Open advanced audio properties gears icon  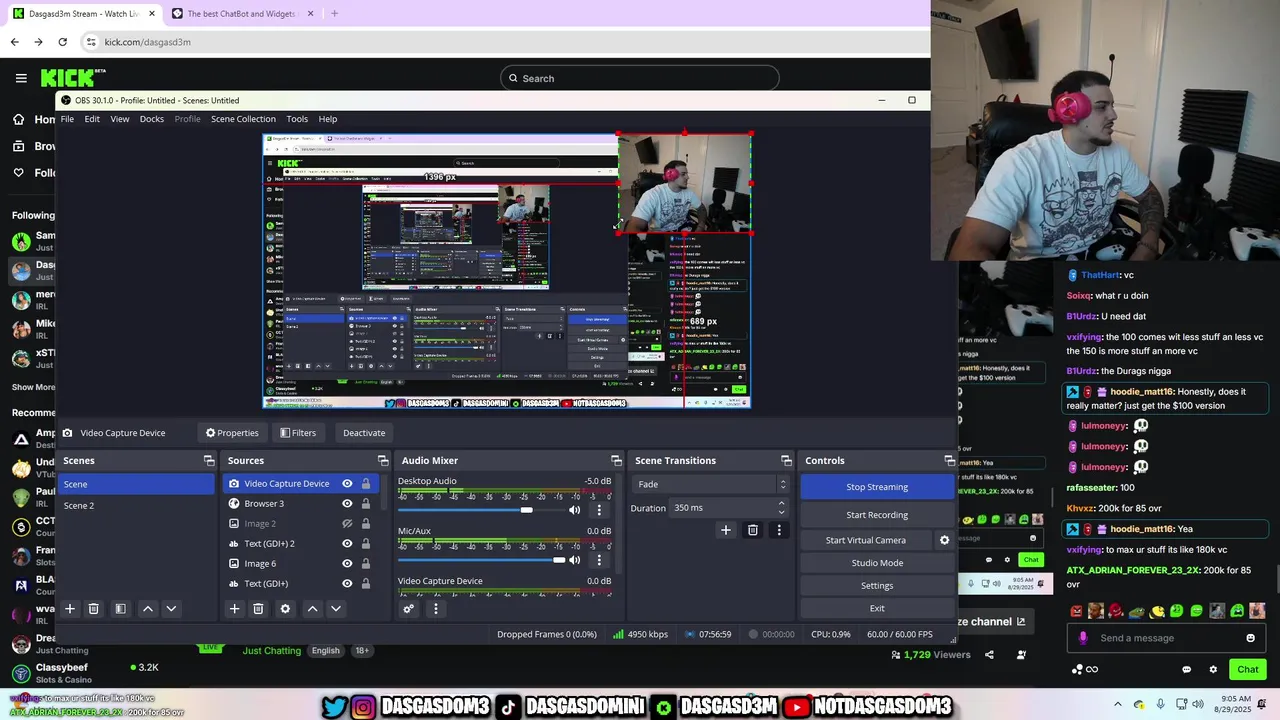408,608
